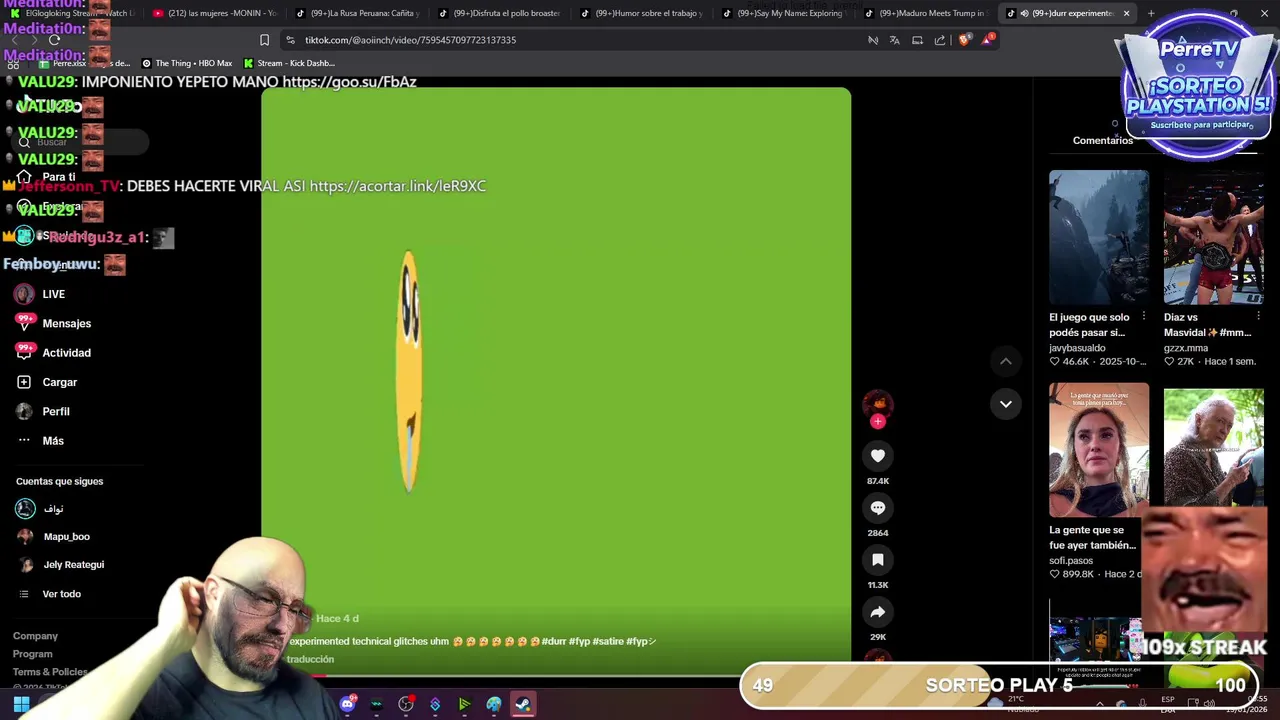Save the video with the bookmark icon

point(878,560)
